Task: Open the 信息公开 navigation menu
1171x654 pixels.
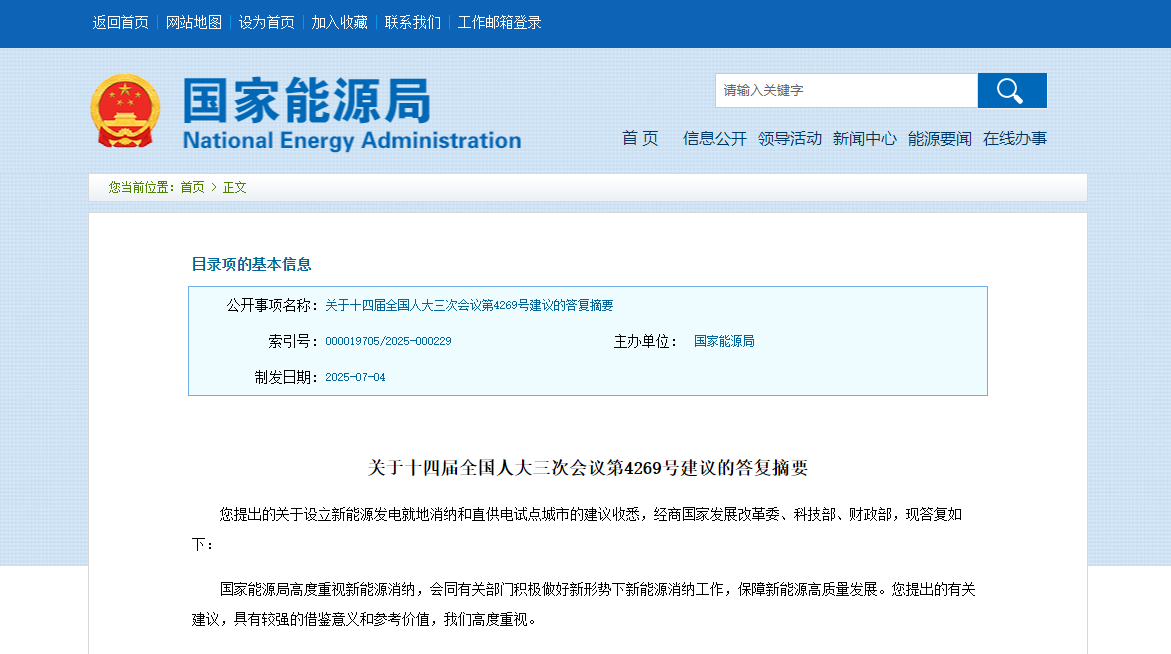Action: click(714, 139)
